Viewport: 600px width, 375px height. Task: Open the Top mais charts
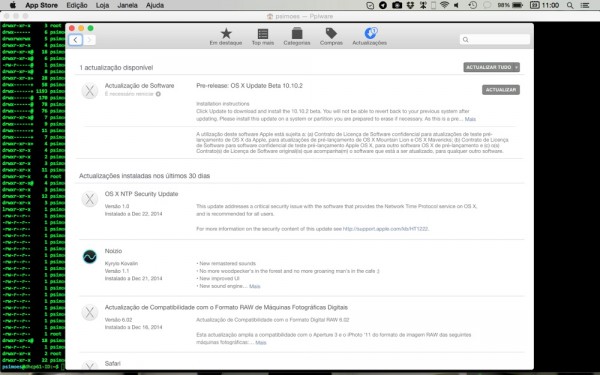point(263,37)
